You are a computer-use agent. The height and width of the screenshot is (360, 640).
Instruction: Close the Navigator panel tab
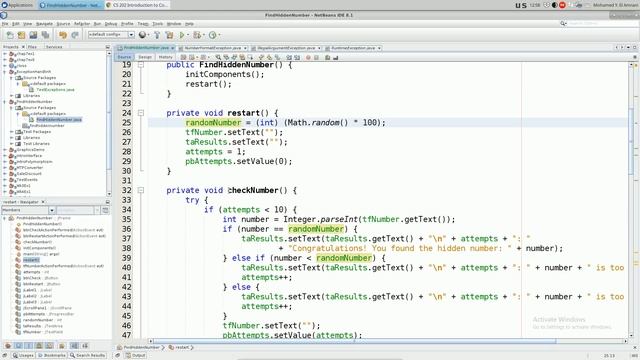tap(43, 202)
